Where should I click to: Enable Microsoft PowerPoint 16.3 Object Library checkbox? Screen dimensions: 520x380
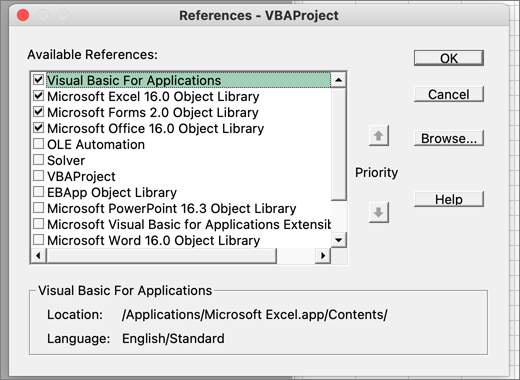[x=39, y=208]
